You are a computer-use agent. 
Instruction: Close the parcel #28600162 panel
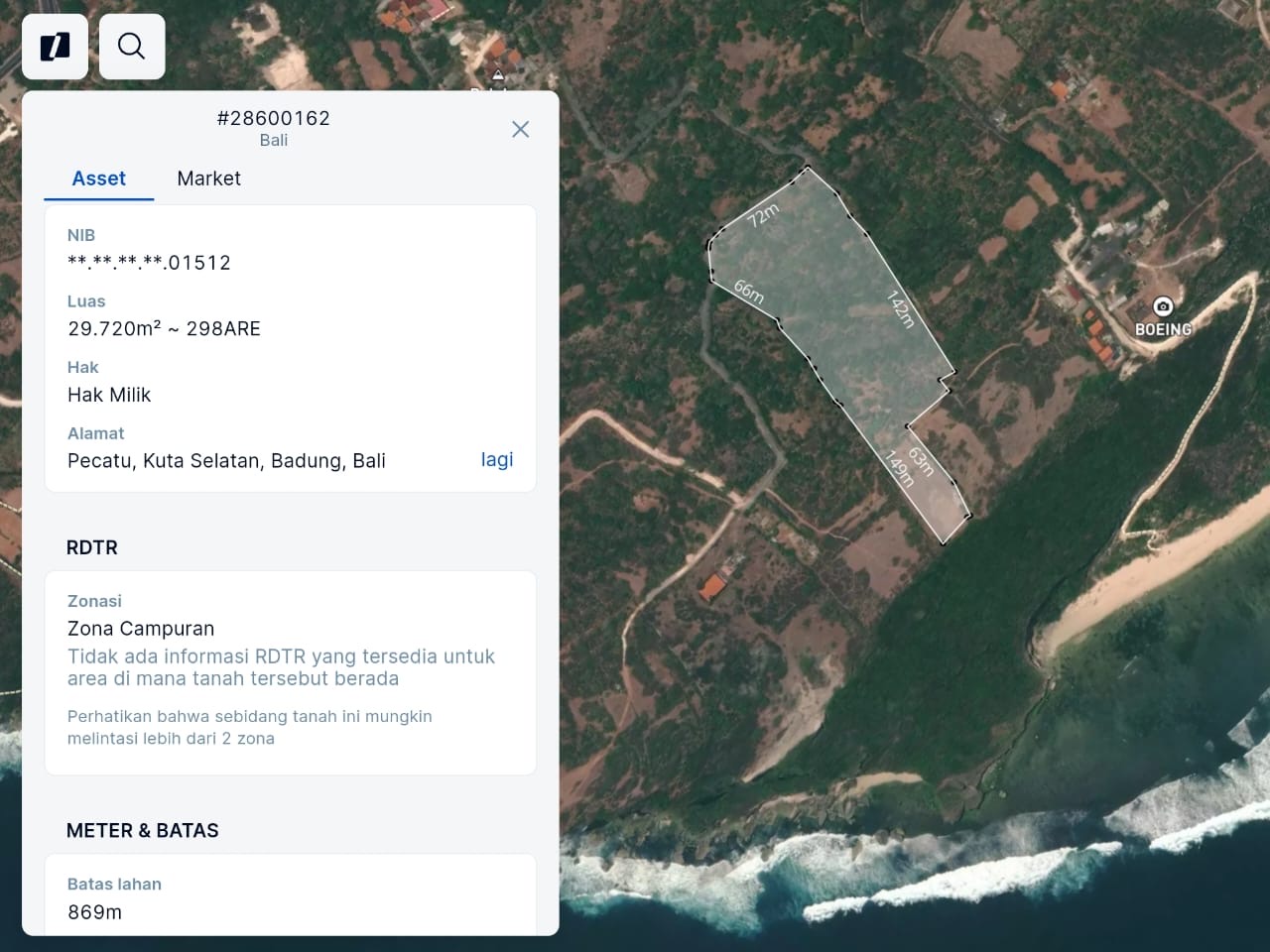pyautogui.click(x=520, y=129)
